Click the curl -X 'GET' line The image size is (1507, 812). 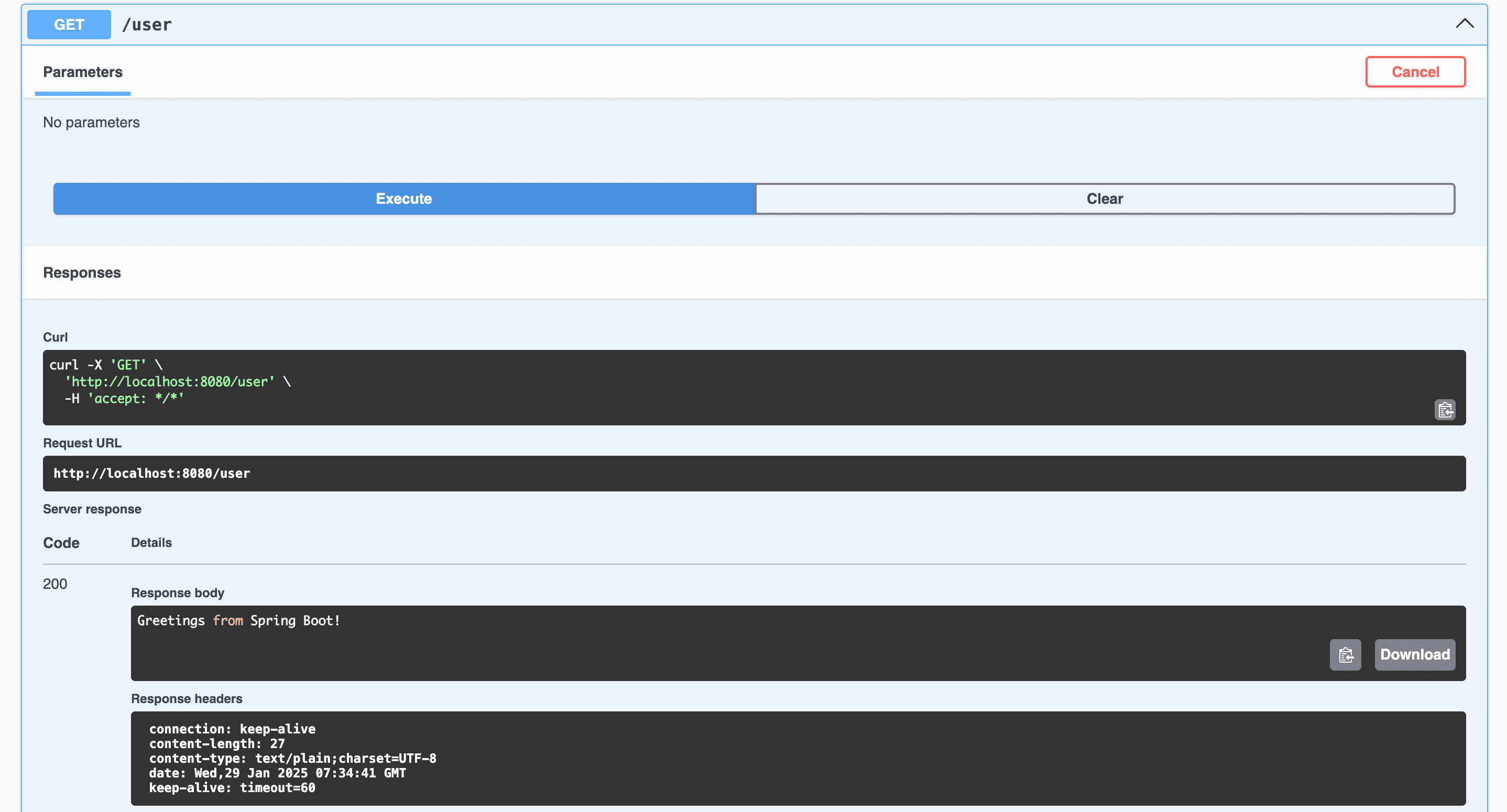pyautogui.click(x=106, y=365)
